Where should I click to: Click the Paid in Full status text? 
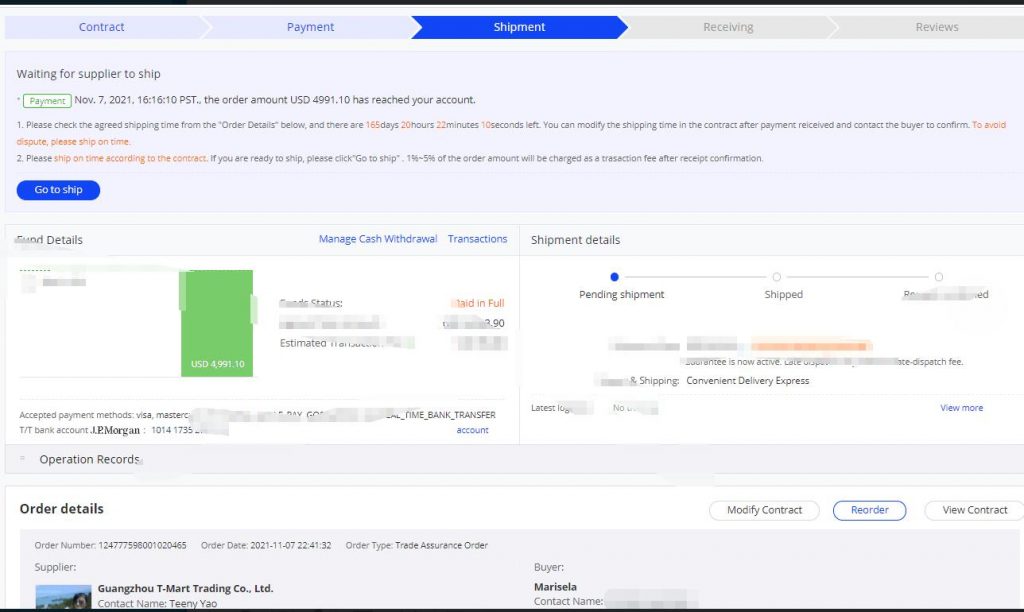click(478, 303)
